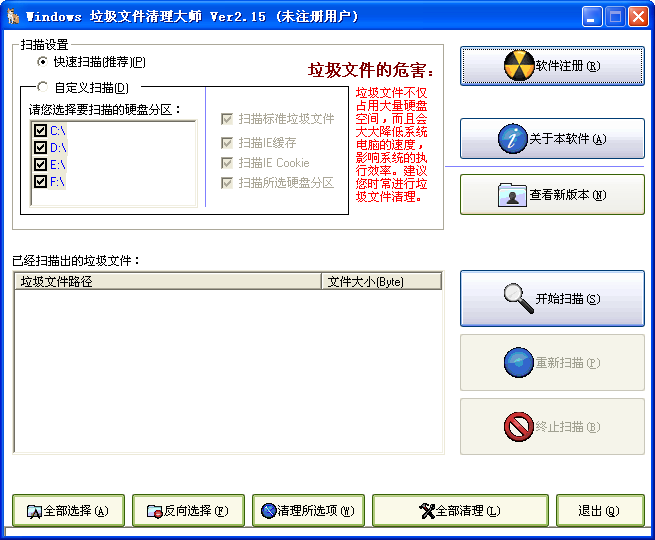Image resolution: width=655 pixels, height=540 pixels.
Task: Click the folder icon on 查看新版本 button
Action: 512,195
